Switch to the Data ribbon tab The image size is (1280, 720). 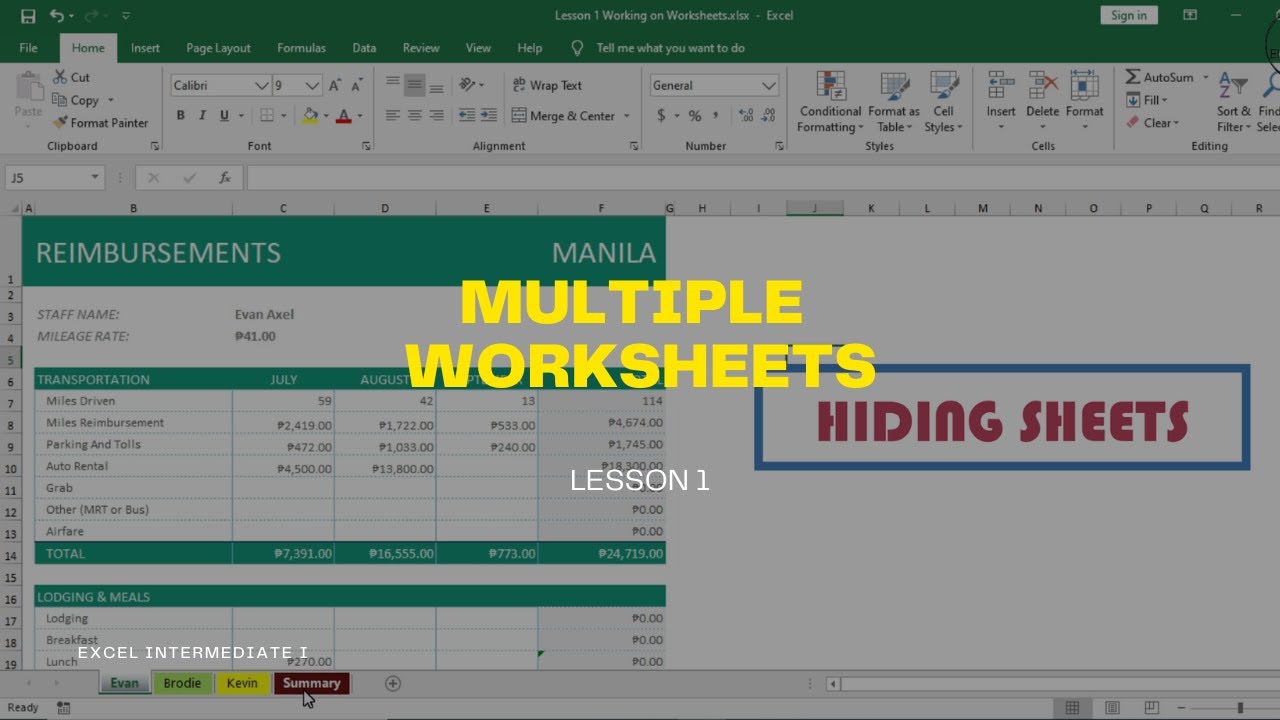click(364, 48)
